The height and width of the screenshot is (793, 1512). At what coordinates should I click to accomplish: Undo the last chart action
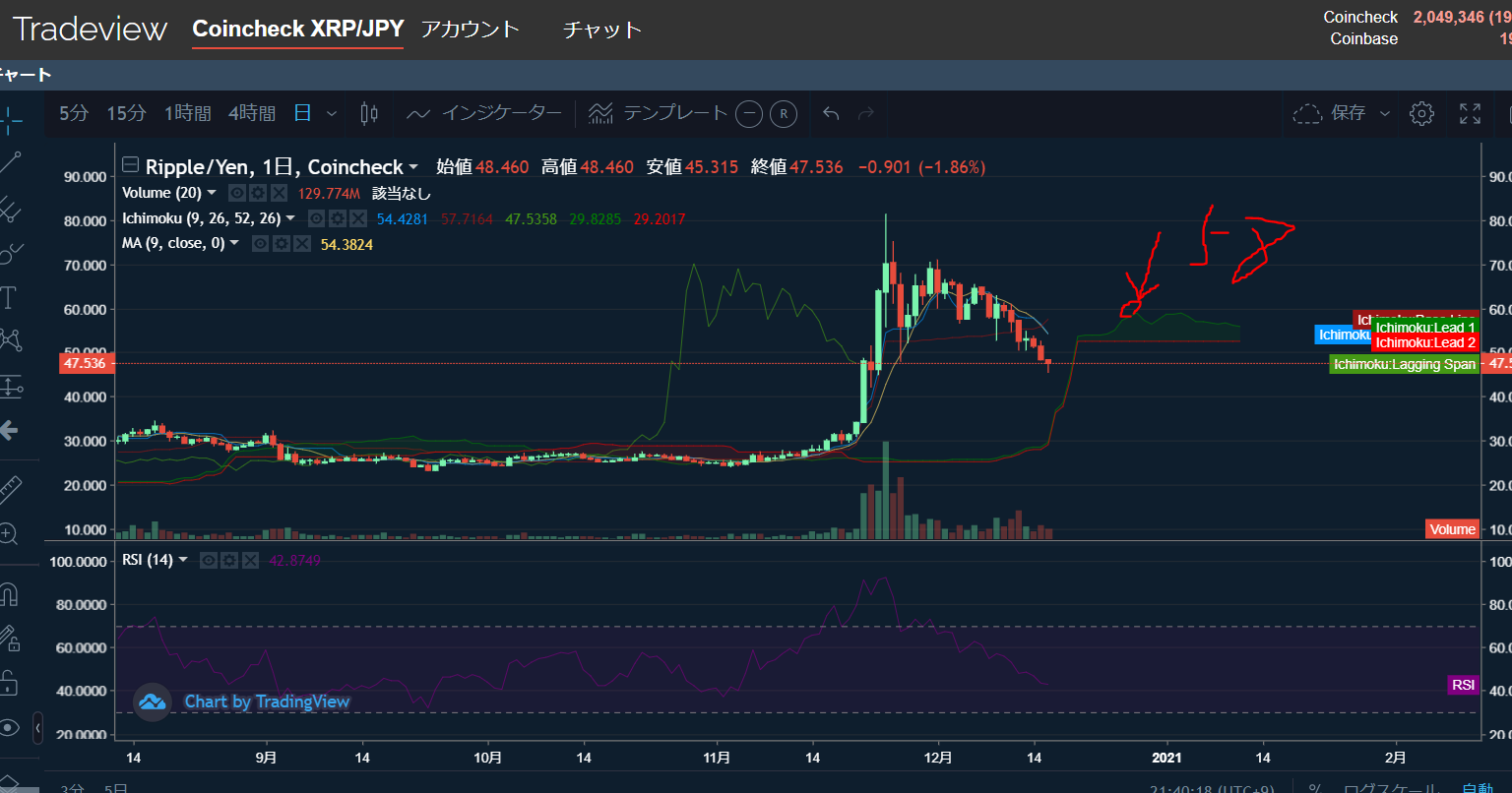coord(831,114)
